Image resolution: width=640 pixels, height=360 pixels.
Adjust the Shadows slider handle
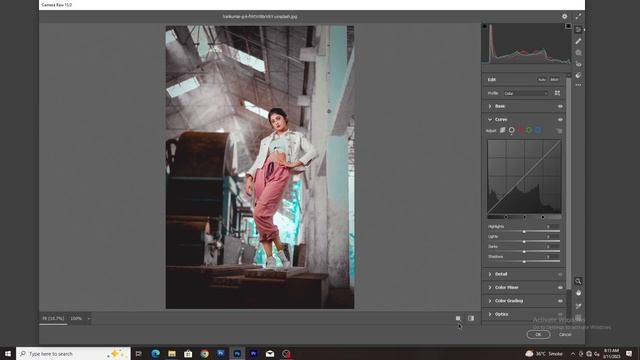[x=524, y=262]
